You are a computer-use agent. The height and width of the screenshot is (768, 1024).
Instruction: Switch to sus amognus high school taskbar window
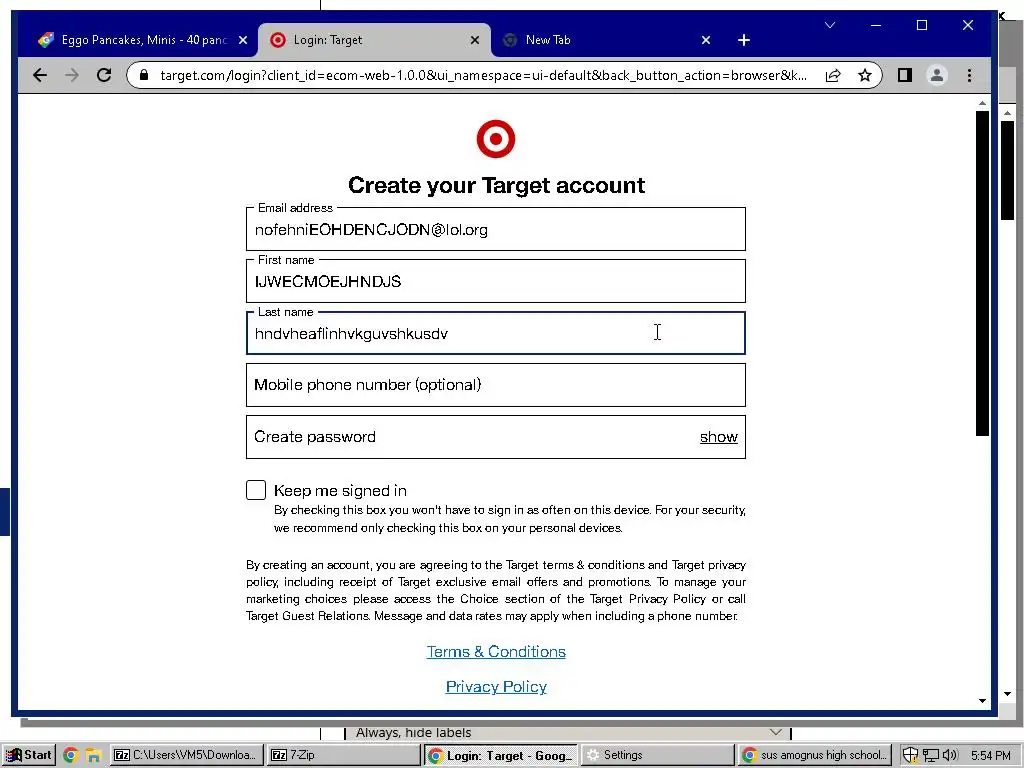pos(815,755)
